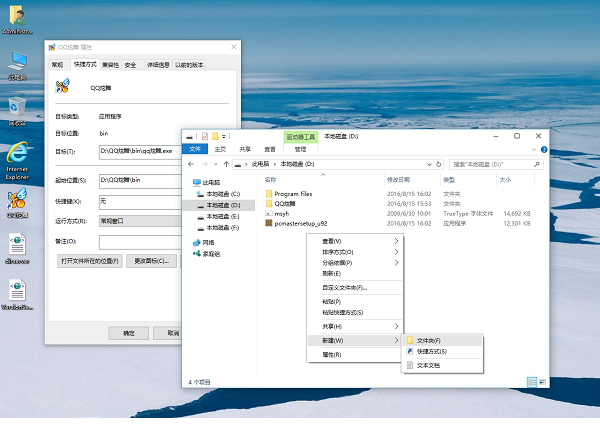Open the 管理 ribbon tab
Image resolution: width=600 pixels, height=434 pixels.
point(300,149)
